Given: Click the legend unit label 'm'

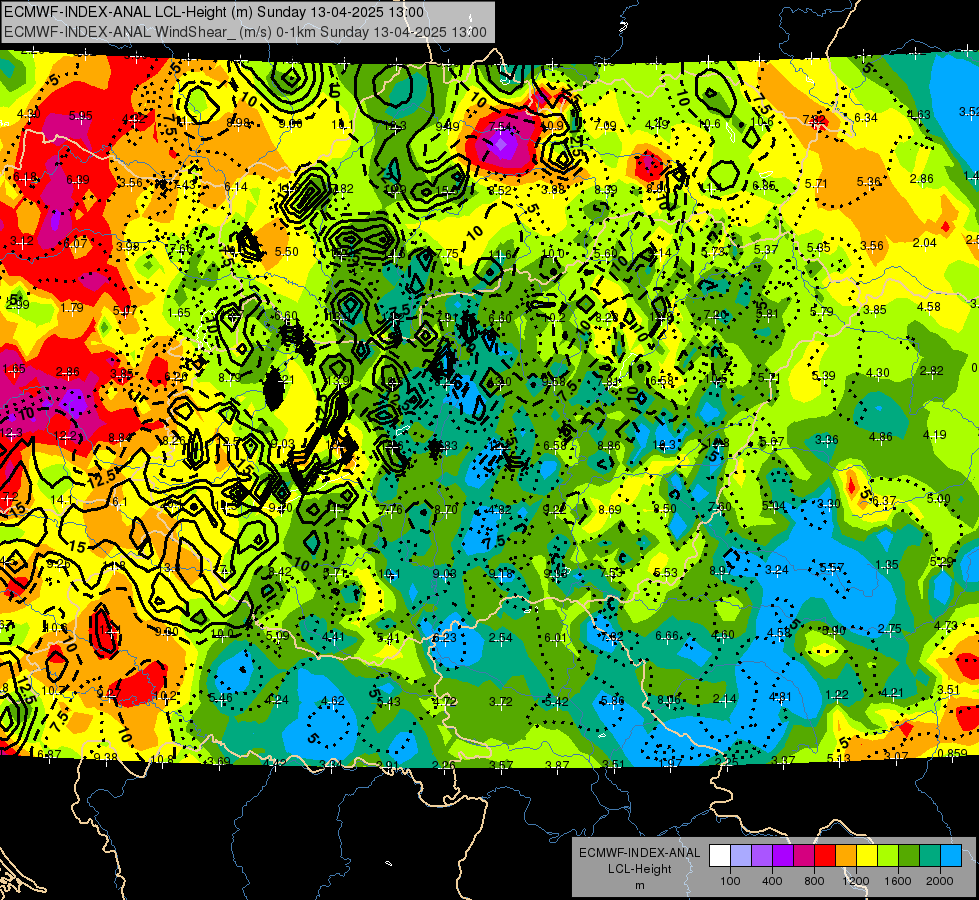Looking at the screenshot, I should (x=640, y=885).
